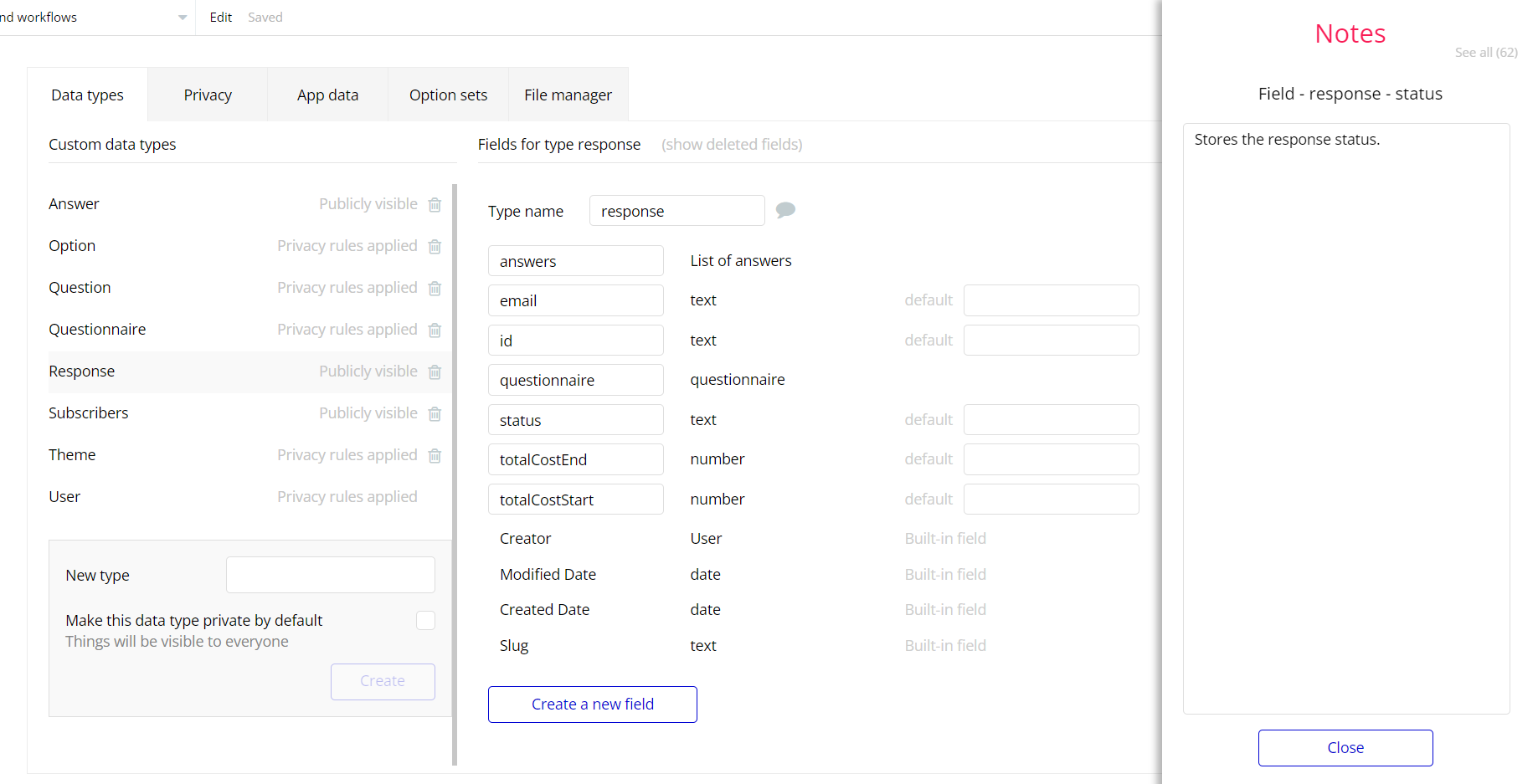The width and height of the screenshot is (1538, 784).
Task: Click trash icon beside Theme type
Action: (x=435, y=456)
